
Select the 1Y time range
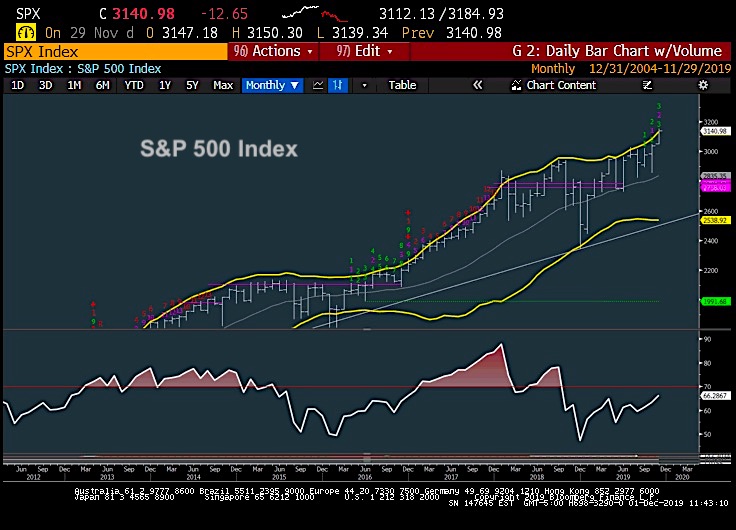pyautogui.click(x=165, y=85)
